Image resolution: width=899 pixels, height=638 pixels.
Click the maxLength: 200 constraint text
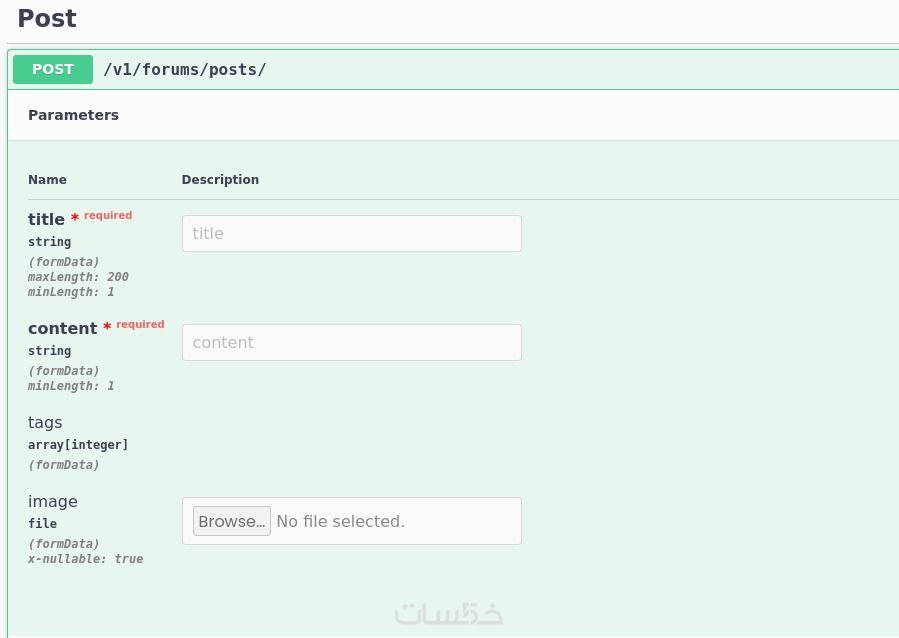click(78, 277)
